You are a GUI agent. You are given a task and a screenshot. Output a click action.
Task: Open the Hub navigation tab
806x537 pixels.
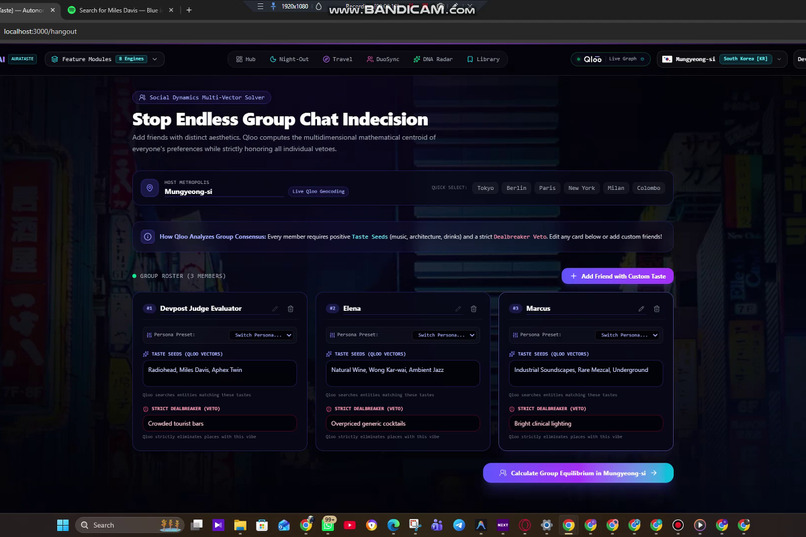[245, 59]
